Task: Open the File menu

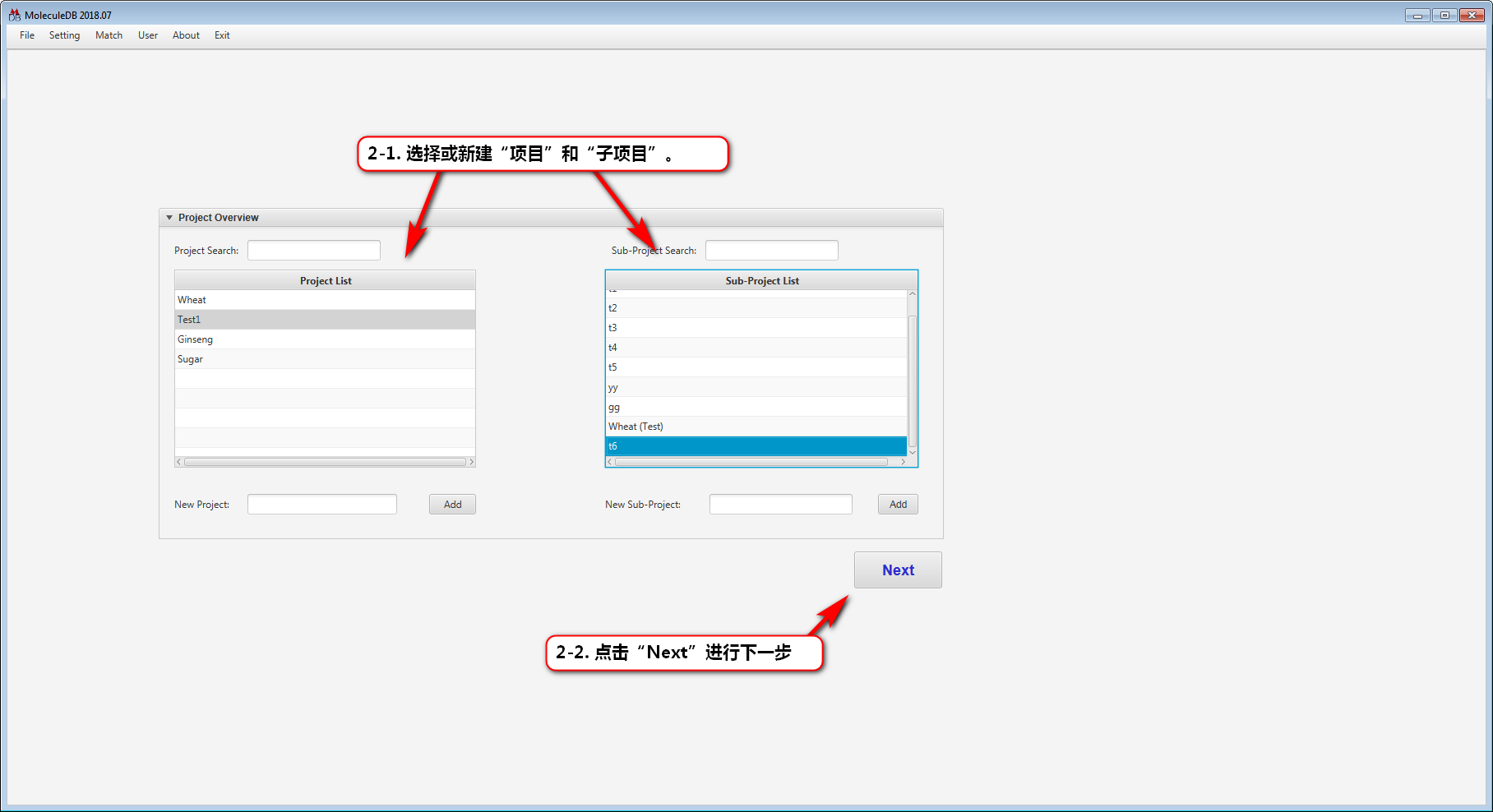Action: coord(27,35)
